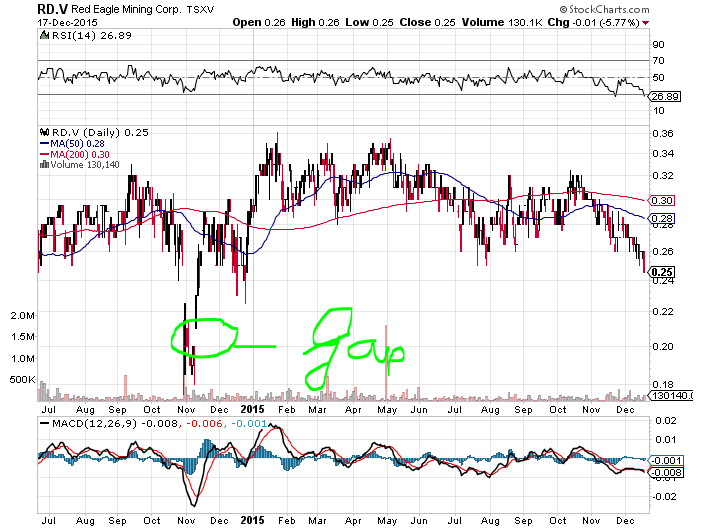Click the boxed -0.008 MACD axis tag

pos(666,473)
